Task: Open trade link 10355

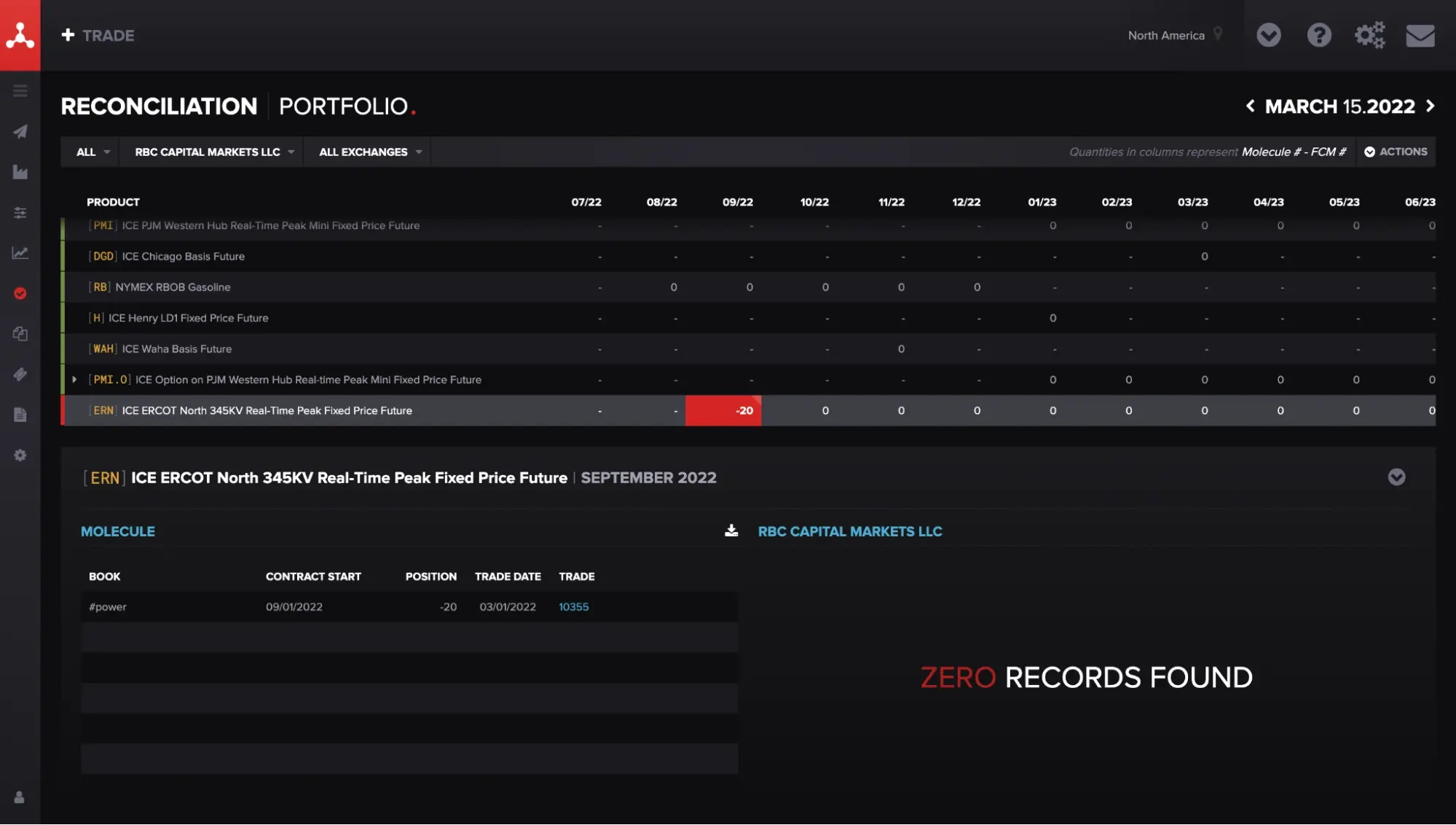Action: tap(574, 606)
